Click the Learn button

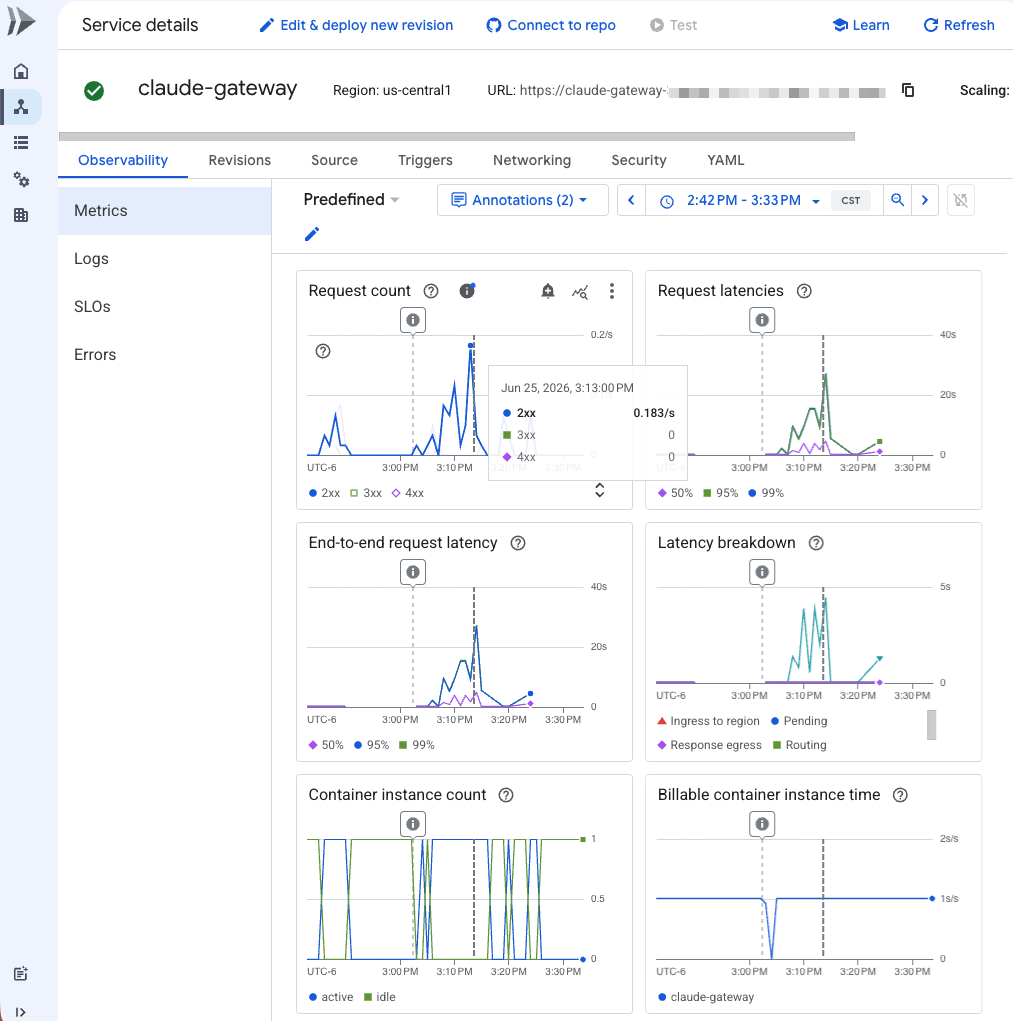tap(861, 25)
